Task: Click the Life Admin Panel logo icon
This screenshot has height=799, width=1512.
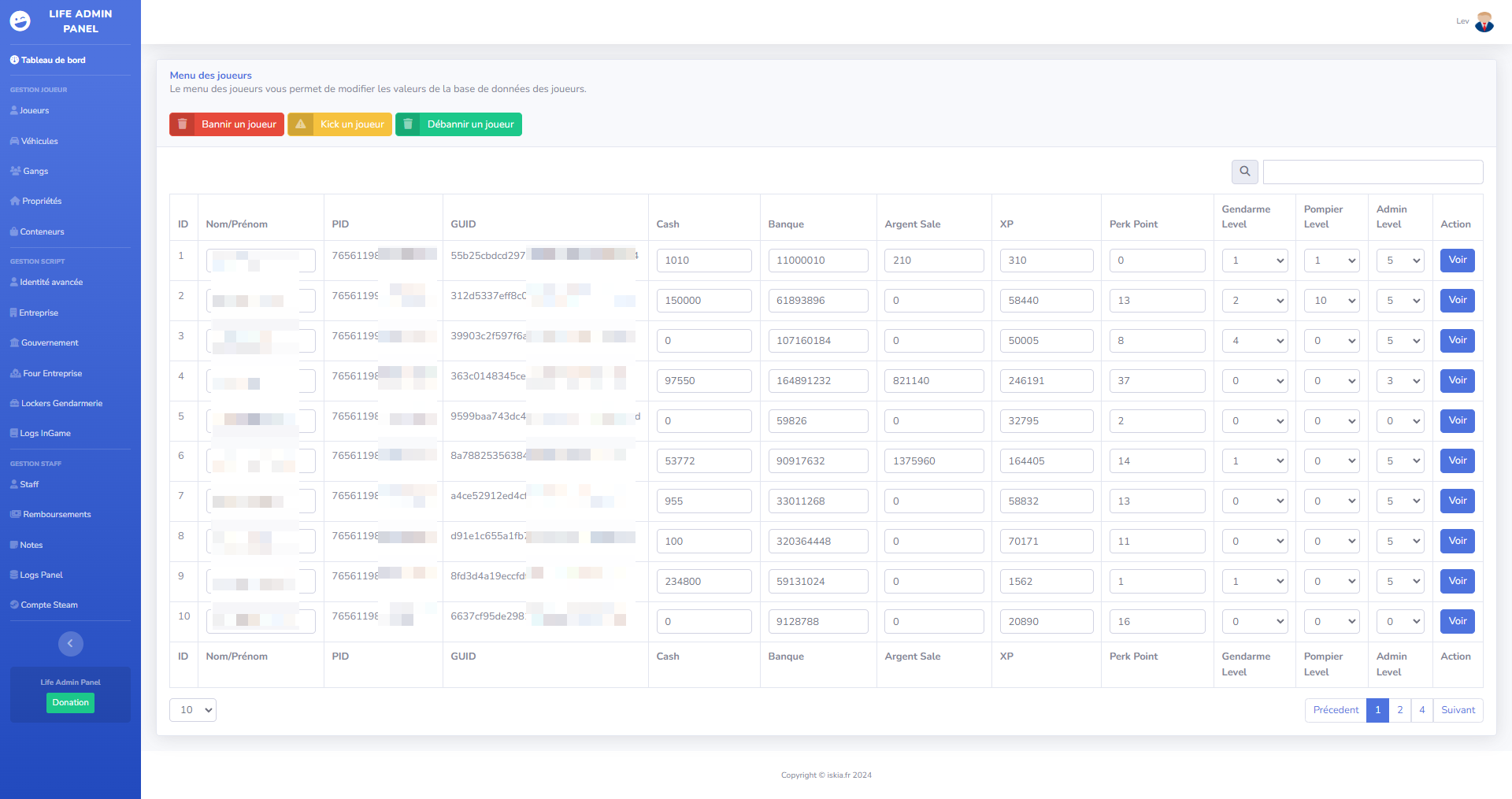Action: click(20, 21)
